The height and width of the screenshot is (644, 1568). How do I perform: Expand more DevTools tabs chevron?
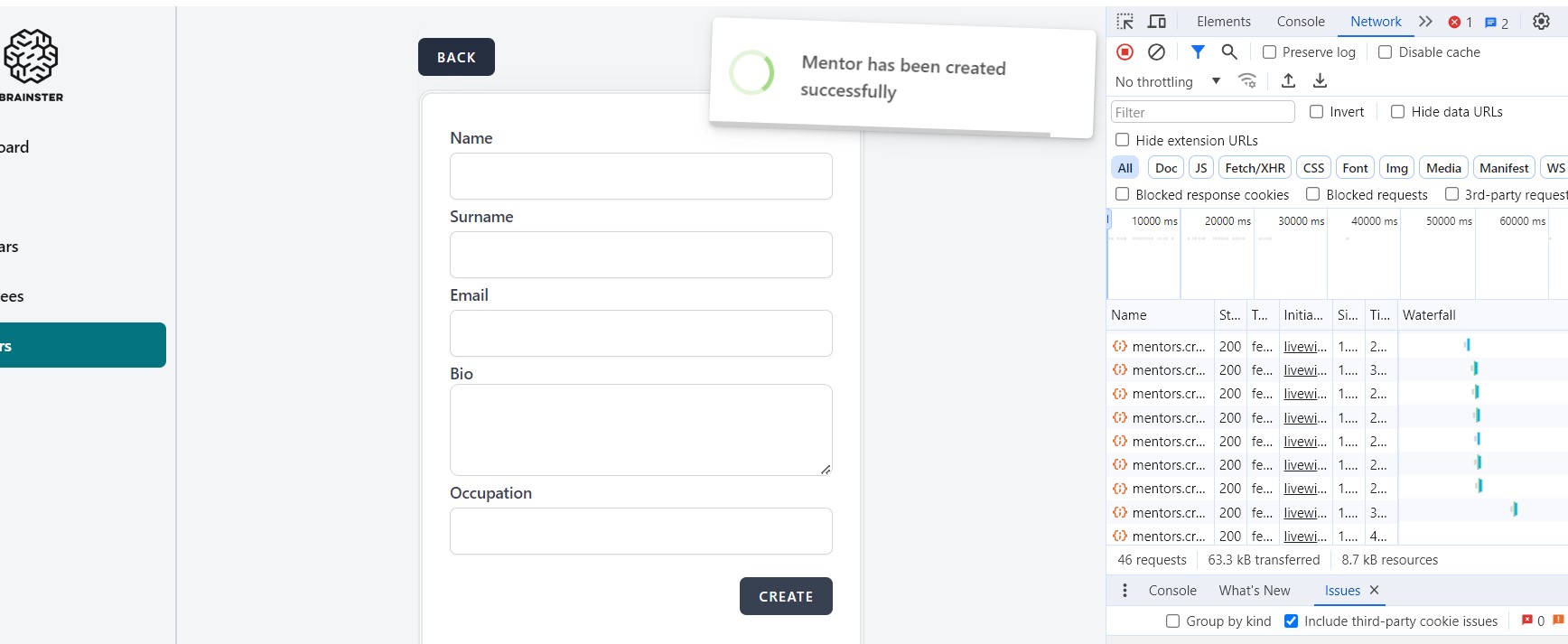click(1425, 22)
